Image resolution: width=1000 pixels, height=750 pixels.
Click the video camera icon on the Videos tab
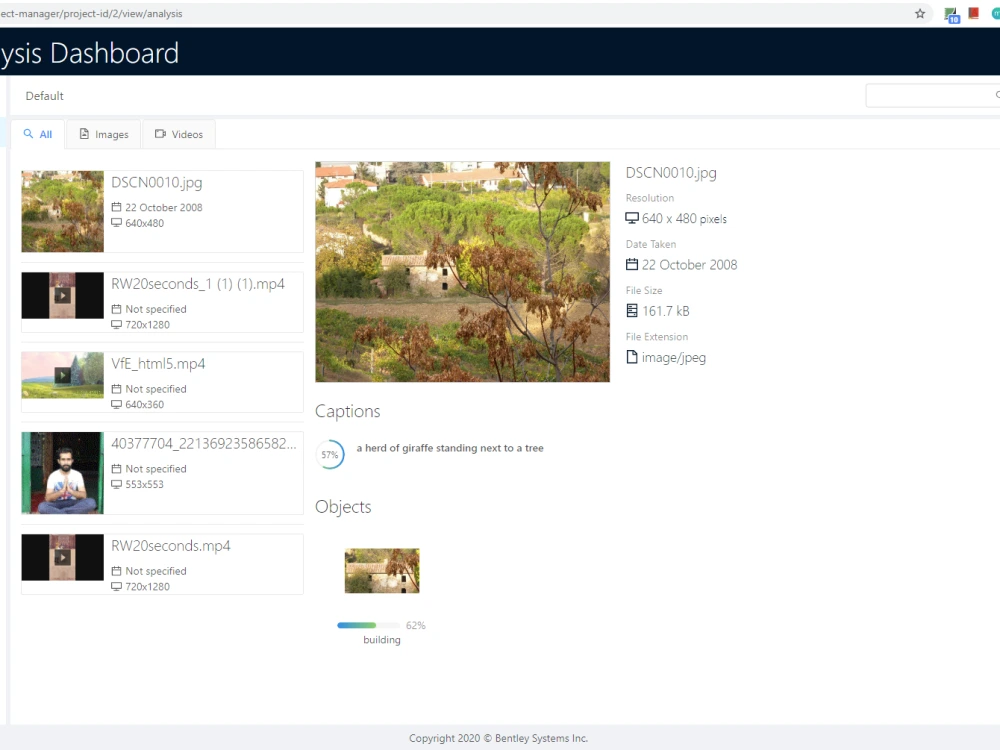pyautogui.click(x=159, y=133)
